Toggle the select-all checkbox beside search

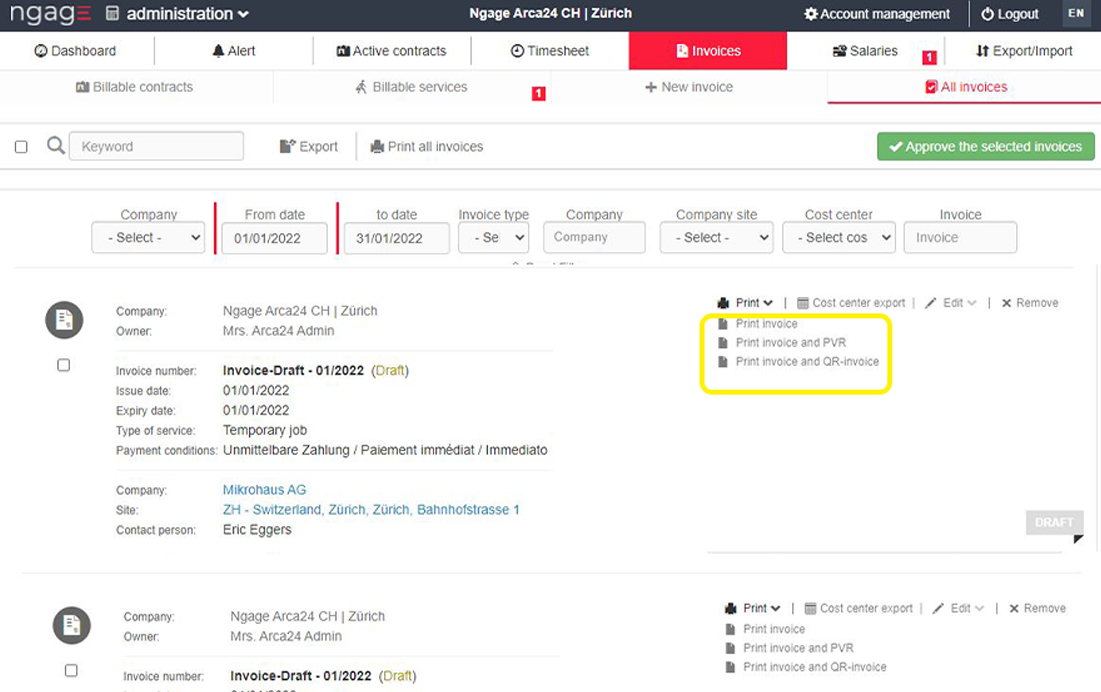(21, 147)
